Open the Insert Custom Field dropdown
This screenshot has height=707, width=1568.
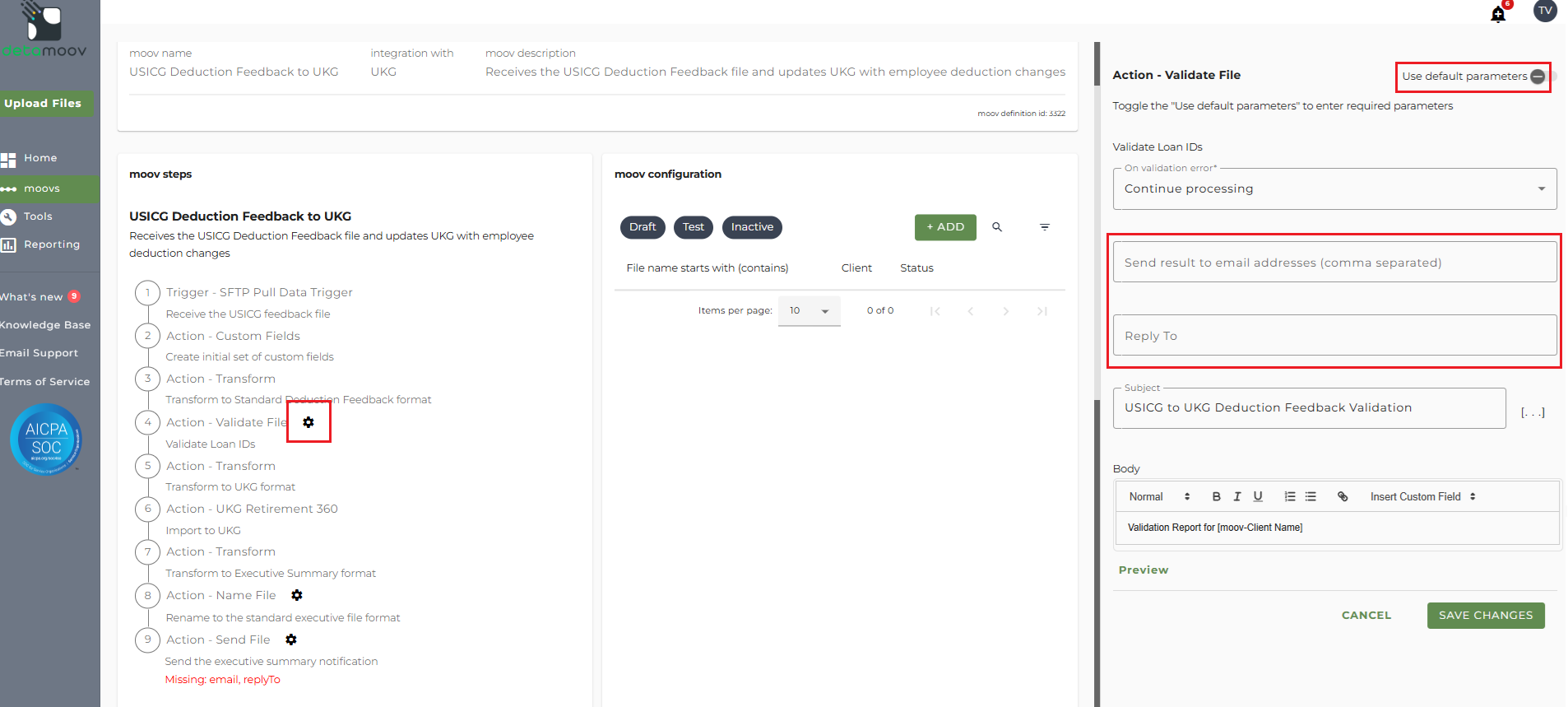click(1423, 496)
